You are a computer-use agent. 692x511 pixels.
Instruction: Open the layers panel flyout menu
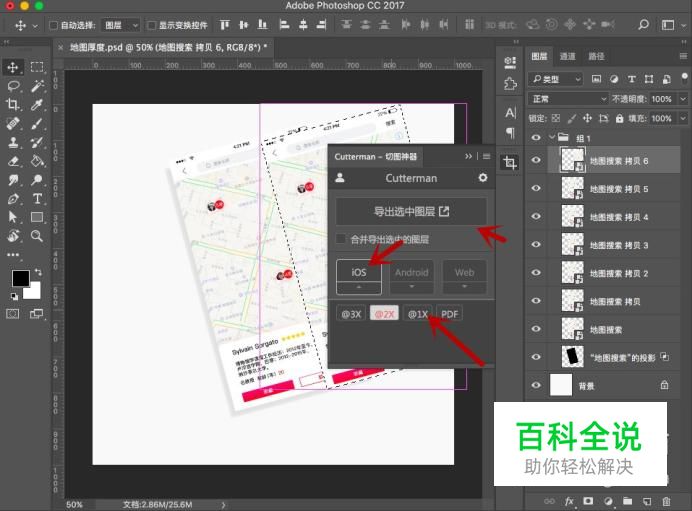pyautogui.click(x=684, y=56)
